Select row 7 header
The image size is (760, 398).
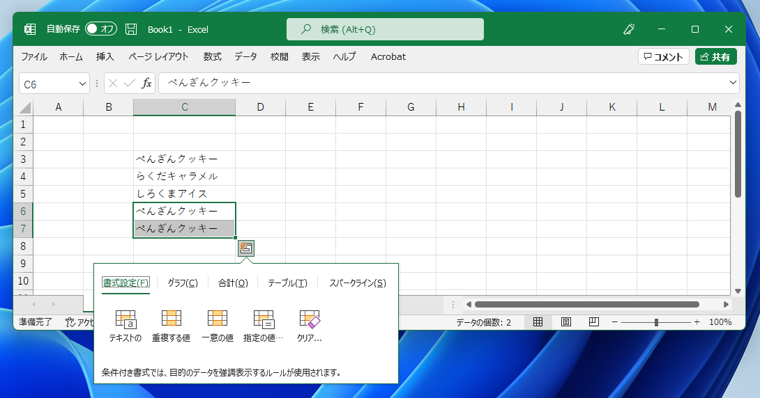tap(23, 228)
